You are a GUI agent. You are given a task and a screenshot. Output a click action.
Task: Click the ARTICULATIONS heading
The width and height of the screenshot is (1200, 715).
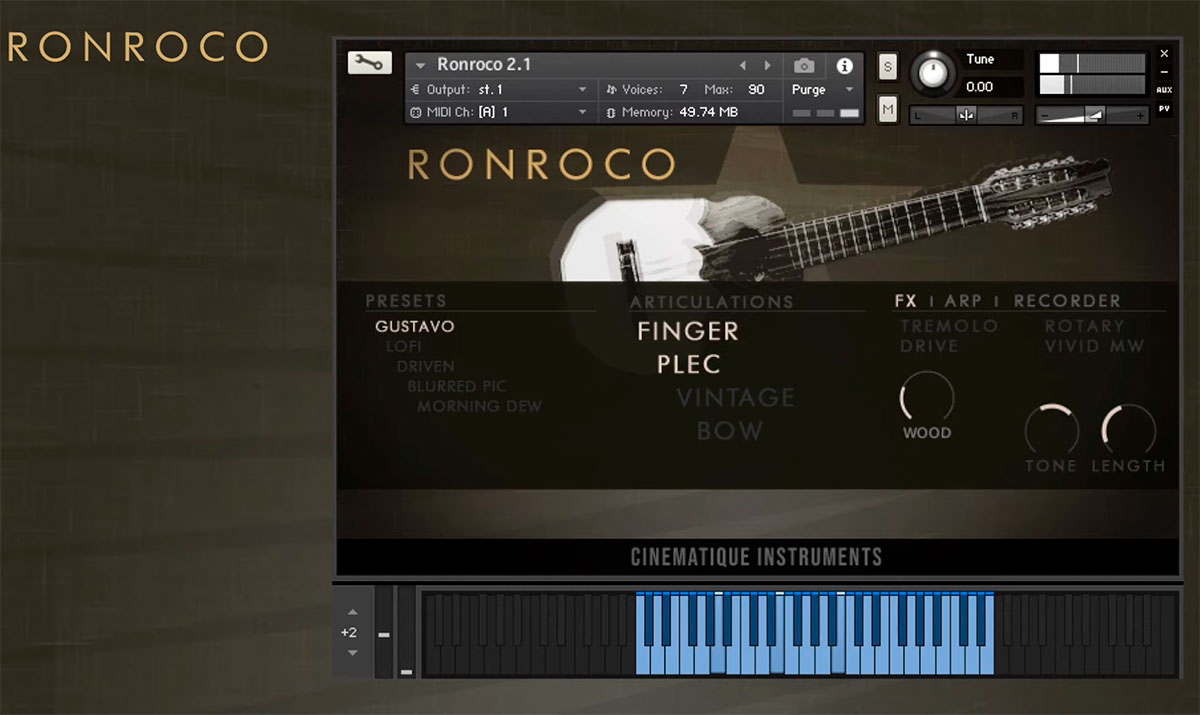coord(712,301)
